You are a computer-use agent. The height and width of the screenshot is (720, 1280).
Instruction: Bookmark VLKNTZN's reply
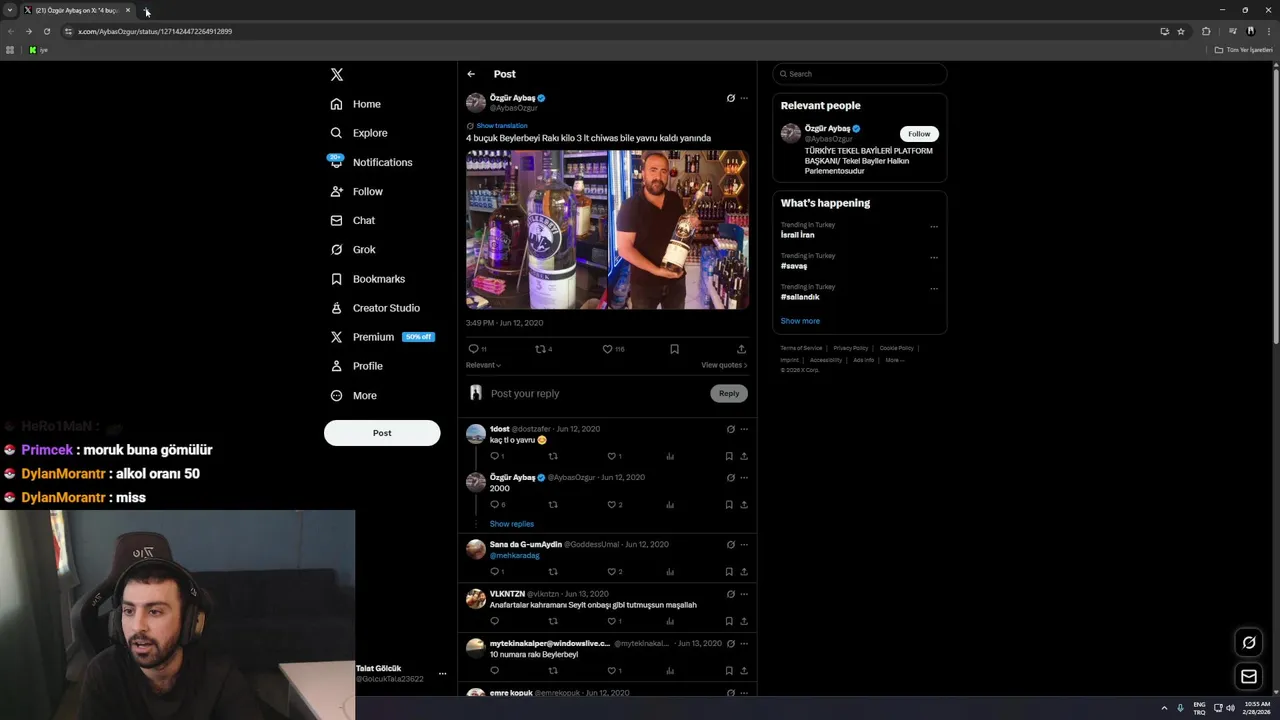729,621
